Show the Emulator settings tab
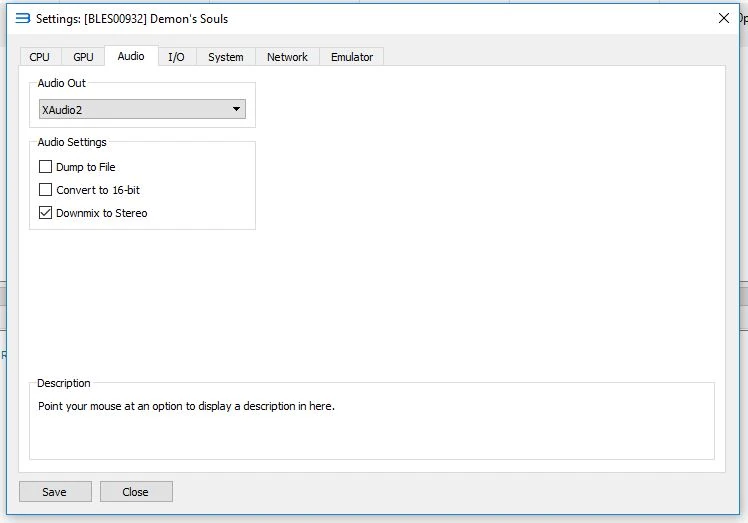748x523 pixels. (x=352, y=57)
